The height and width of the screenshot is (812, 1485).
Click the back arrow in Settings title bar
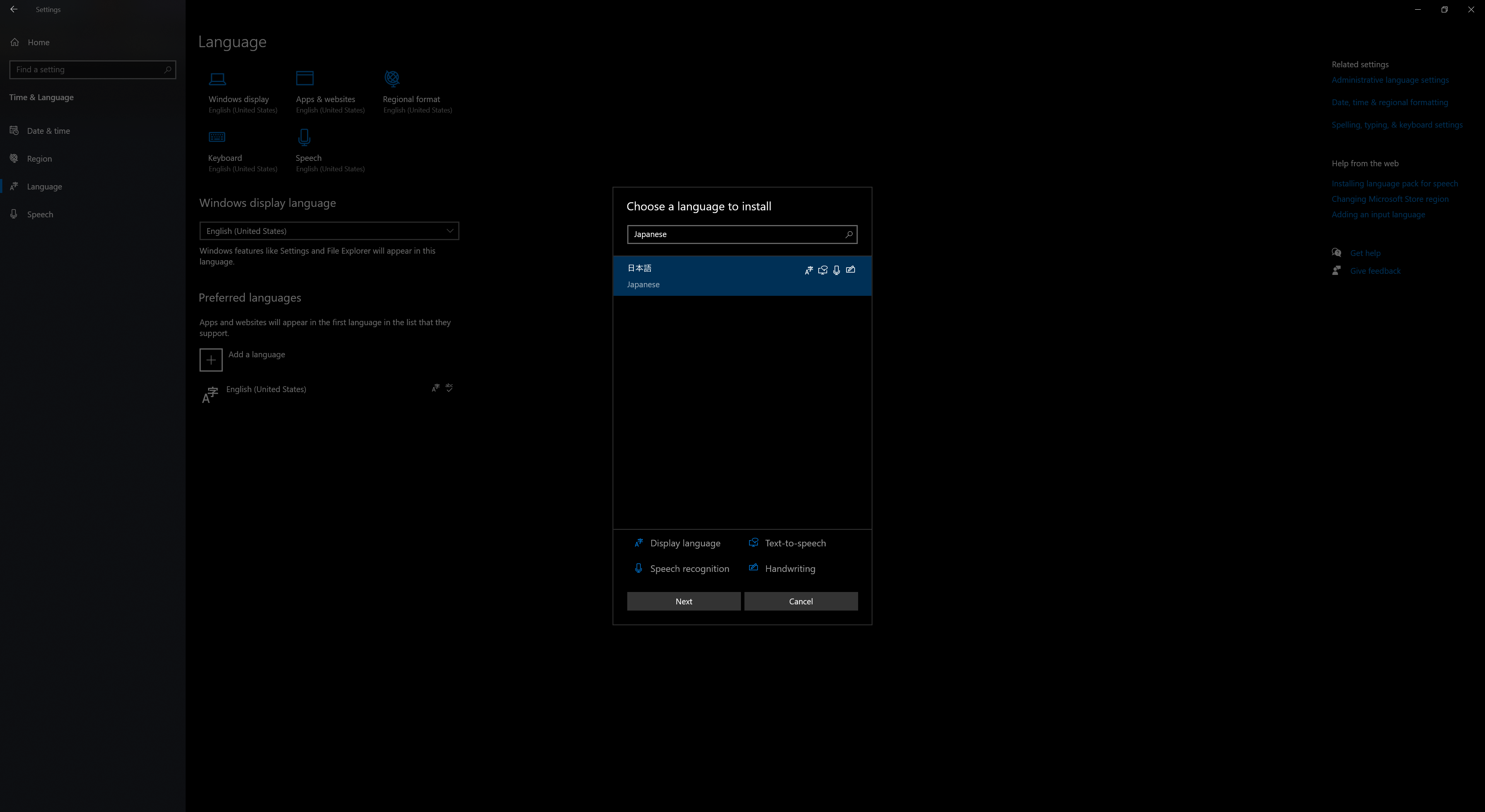(x=14, y=9)
